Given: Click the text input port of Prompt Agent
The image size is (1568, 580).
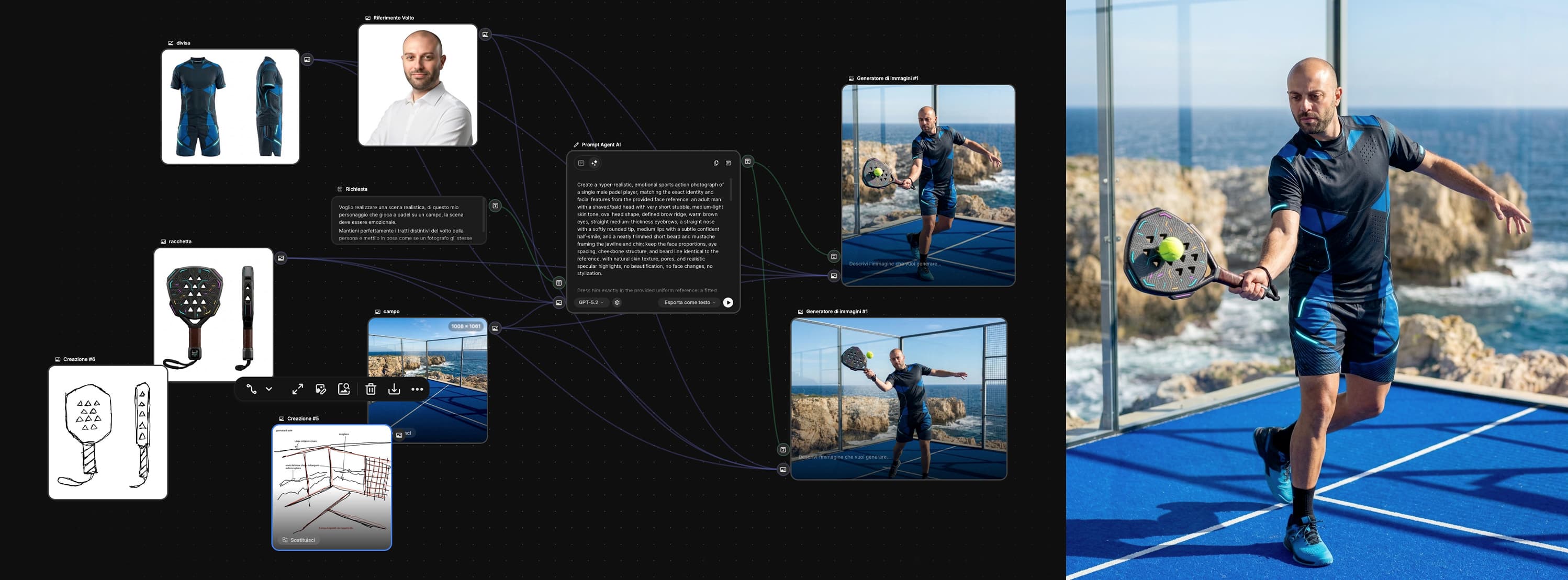Looking at the screenshot, I should 559,283.
